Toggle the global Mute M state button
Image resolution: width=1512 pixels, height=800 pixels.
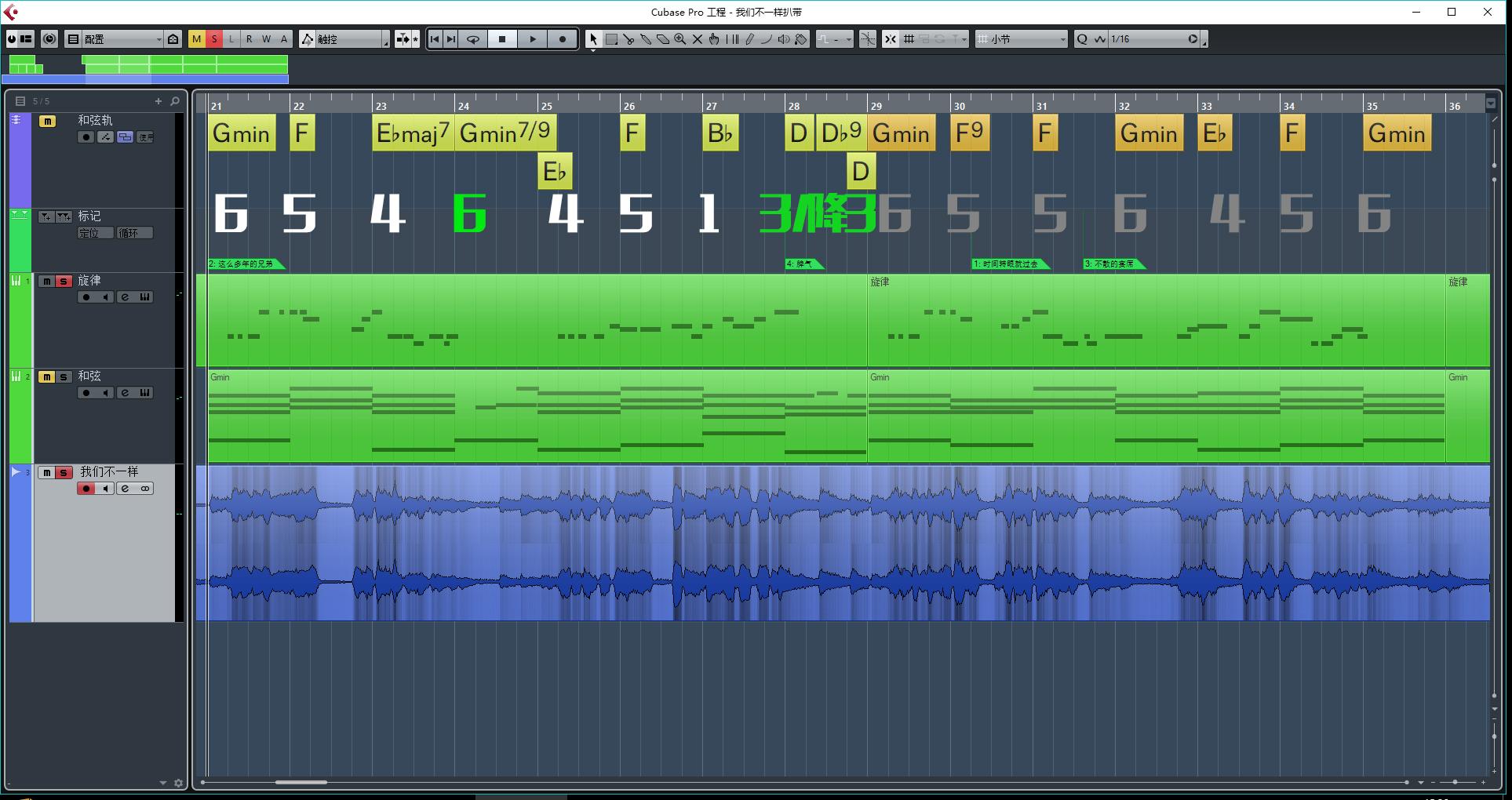coord(196,38)
